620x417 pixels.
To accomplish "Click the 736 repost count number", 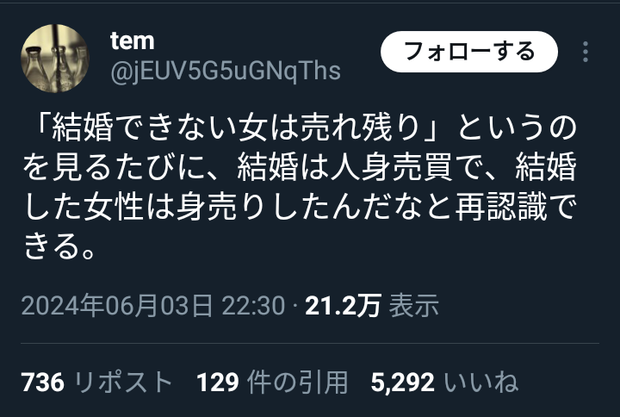I will click(43, 383).
